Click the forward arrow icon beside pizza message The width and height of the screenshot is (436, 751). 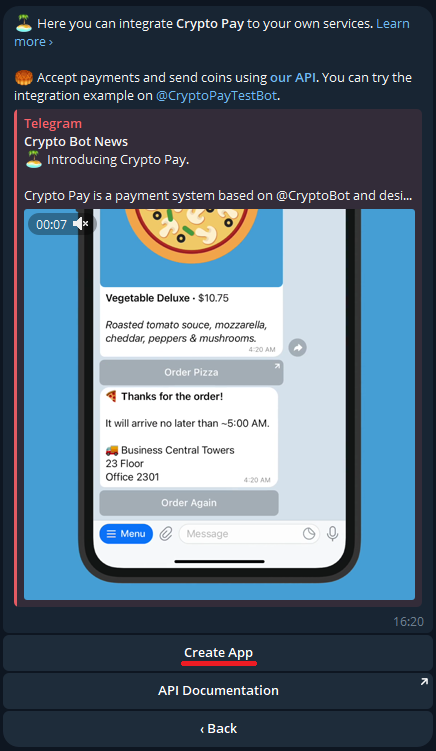click(298, 348)
